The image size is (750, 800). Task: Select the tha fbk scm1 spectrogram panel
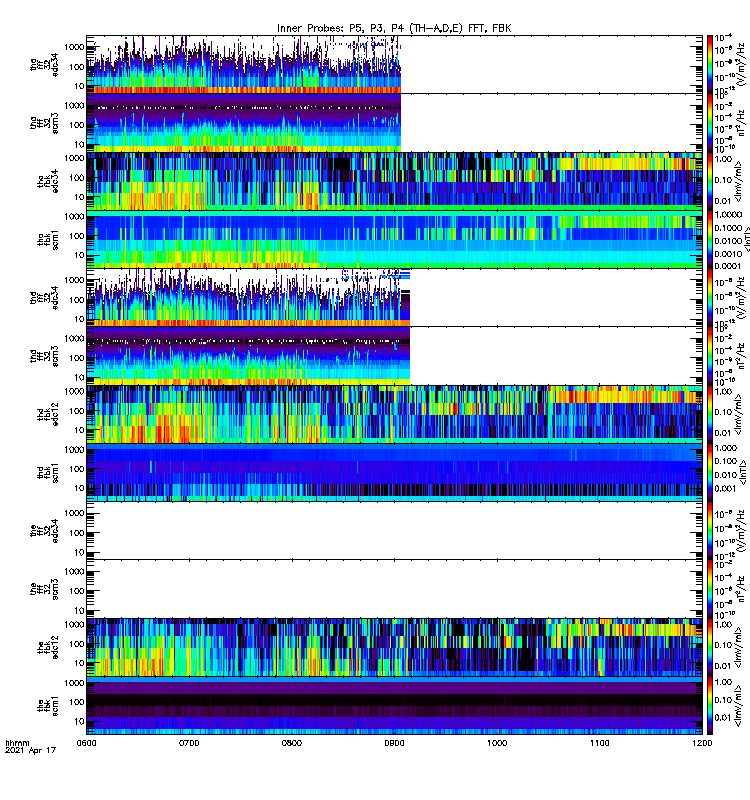click(394, 239)
